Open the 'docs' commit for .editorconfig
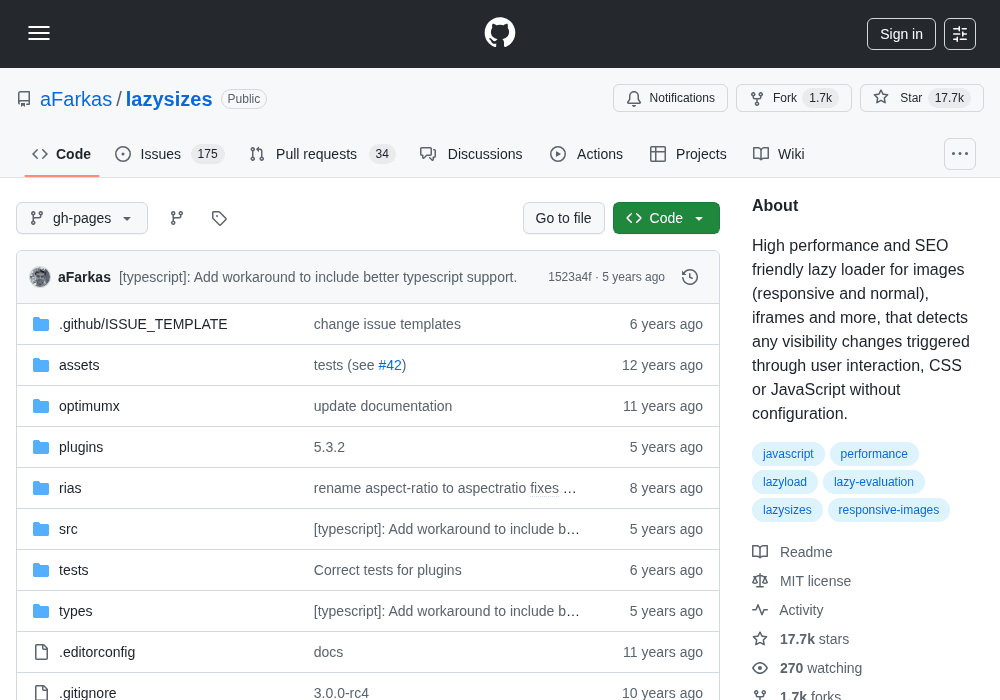The height and width of the screenshot is (700, 1000). pos(328,652)
